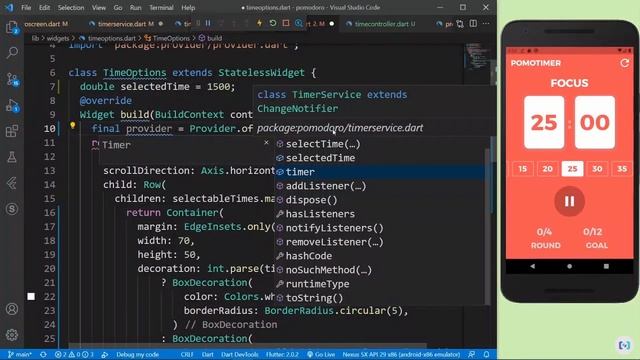
Task: Open the Accounts icon in activity bar
Action: click(12, 309)
